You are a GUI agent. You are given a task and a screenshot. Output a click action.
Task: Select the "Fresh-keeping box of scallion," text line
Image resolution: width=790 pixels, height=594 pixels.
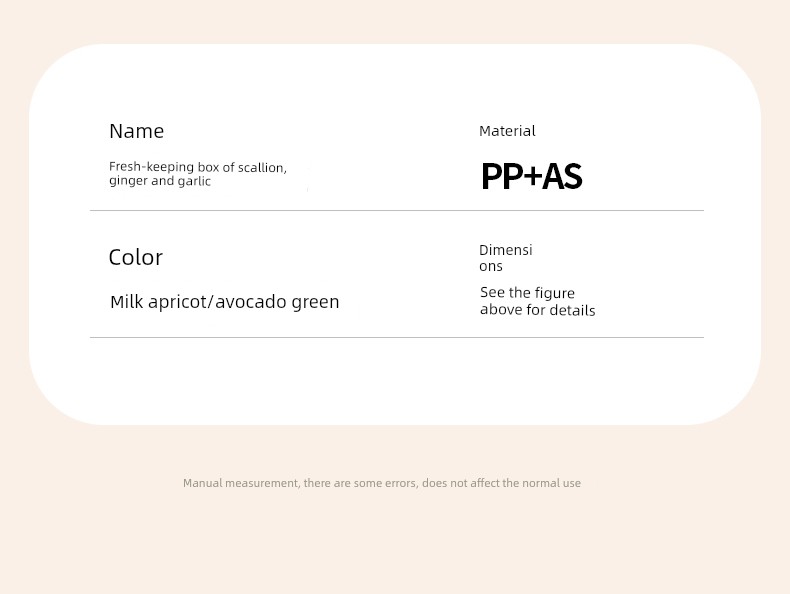pos(198,167)
